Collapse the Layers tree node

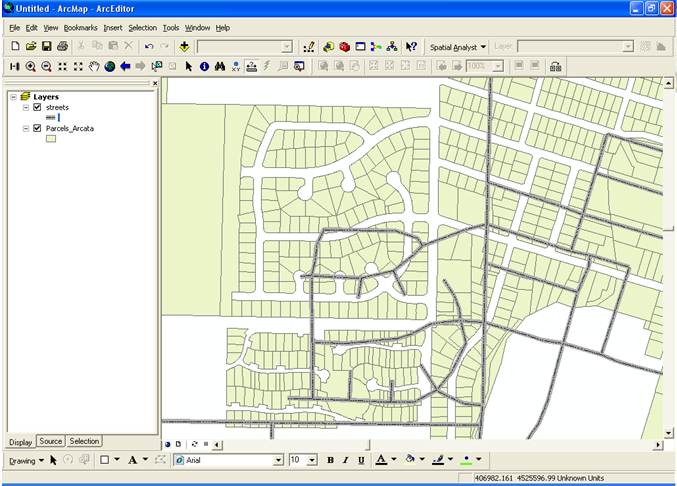[x=13, y=96]
